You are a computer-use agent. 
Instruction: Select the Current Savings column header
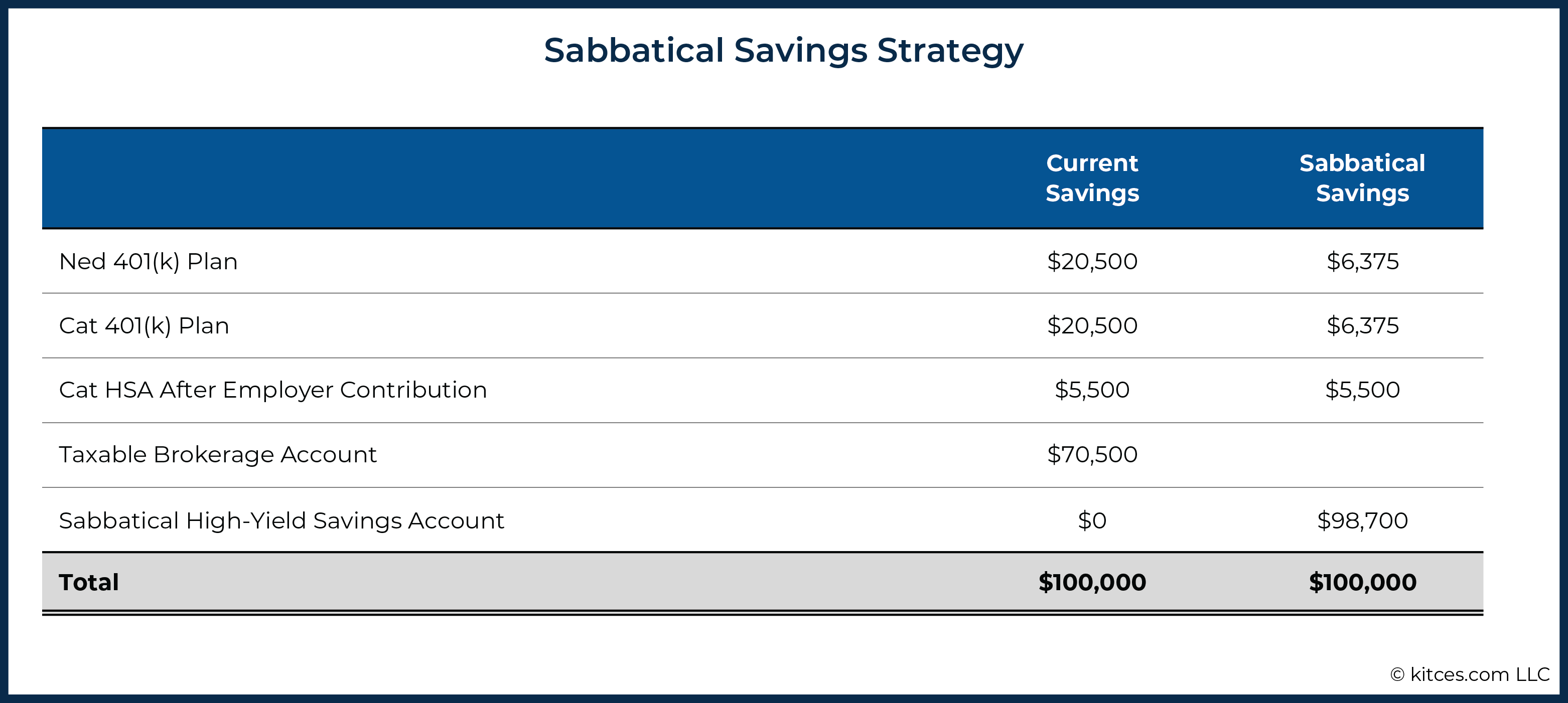(1092, 178)
